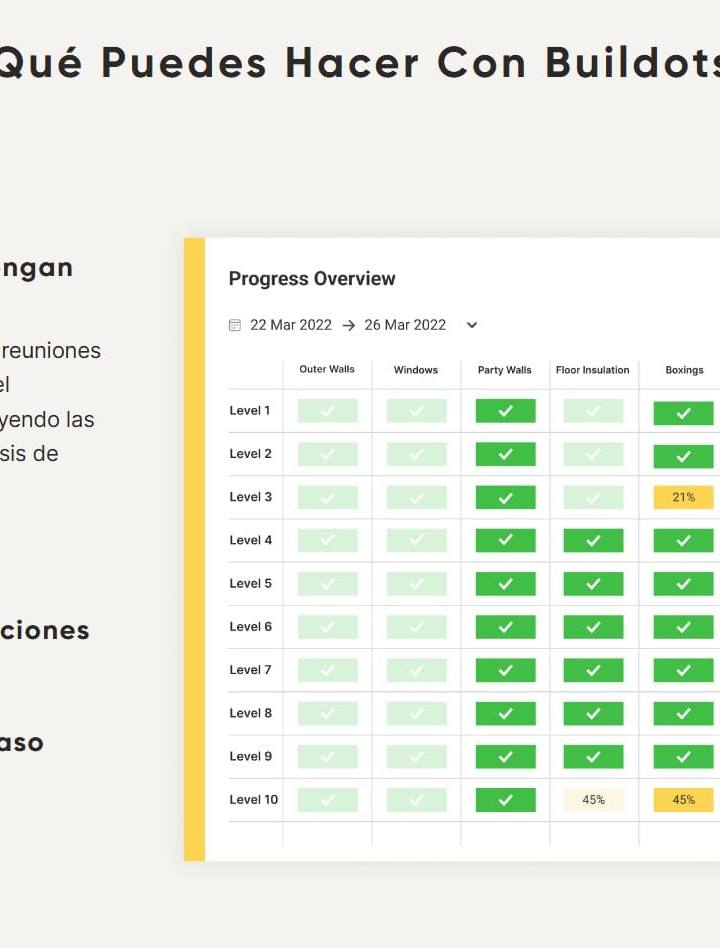Viewport: 720px width, 948px height.
Task: Click Level 8 Floor Insulation green check cell
Action: pyautogui.click(x=593, y=713)
